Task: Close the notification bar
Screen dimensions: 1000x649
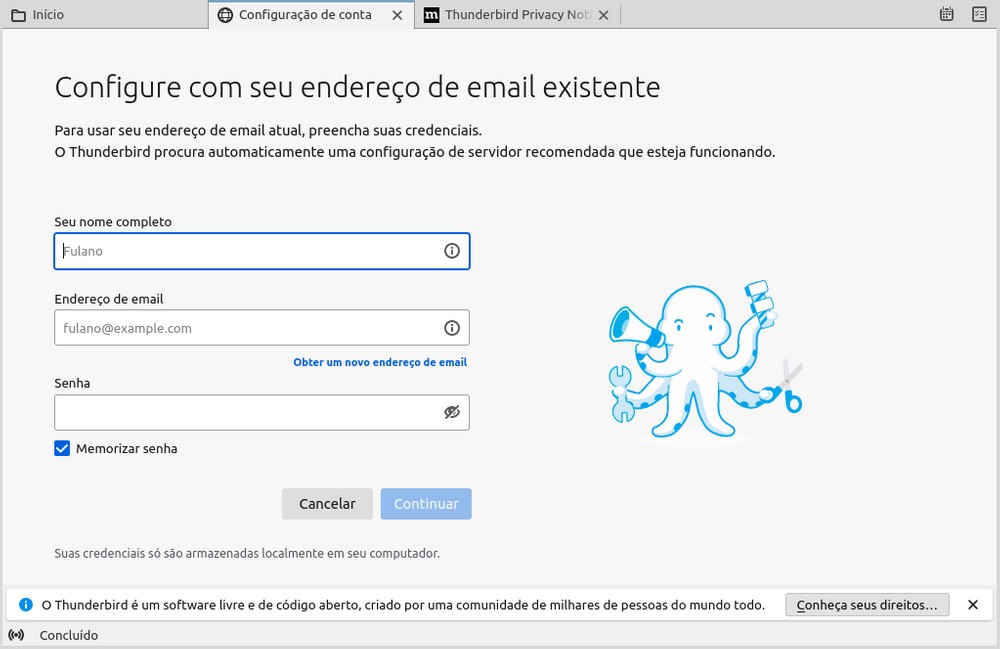Action: (973, 604)
